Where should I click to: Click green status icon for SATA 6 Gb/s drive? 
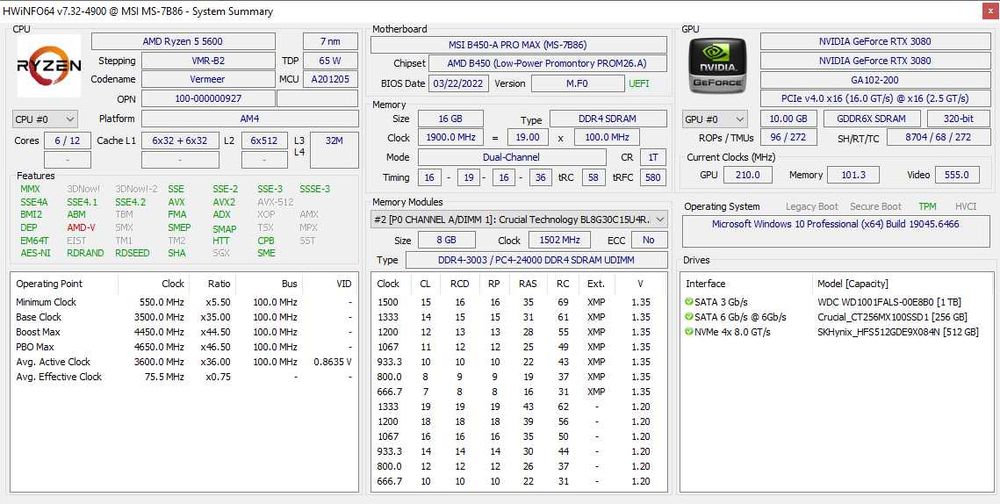pyautogui.click(x=689, y=317)
